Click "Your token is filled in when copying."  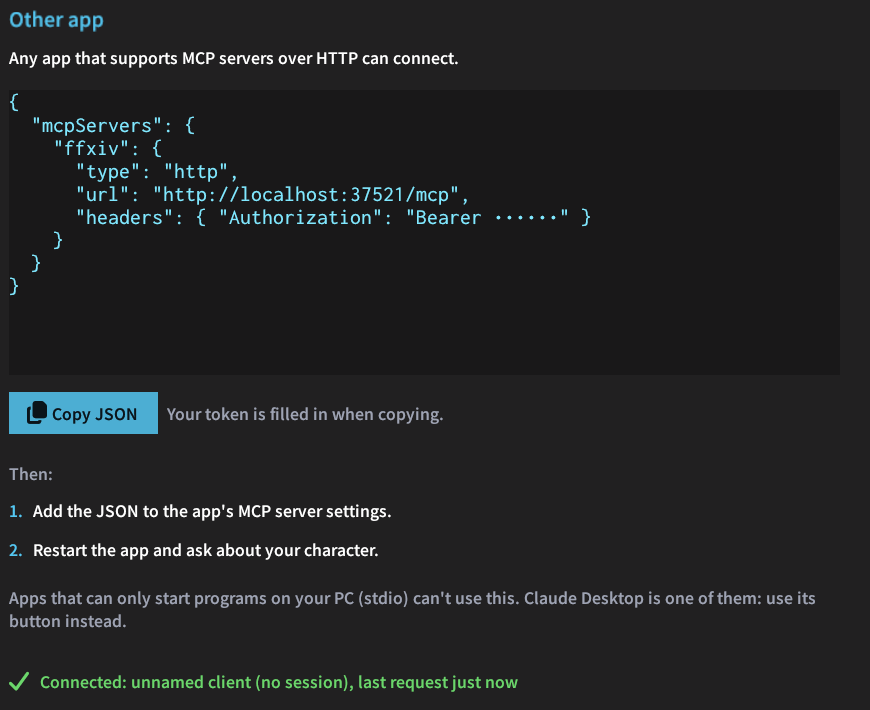pos(305,414)
